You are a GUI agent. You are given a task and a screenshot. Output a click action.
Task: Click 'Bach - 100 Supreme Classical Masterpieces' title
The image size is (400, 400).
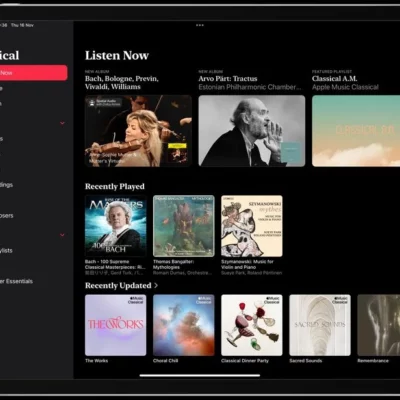tap(115, 264)
